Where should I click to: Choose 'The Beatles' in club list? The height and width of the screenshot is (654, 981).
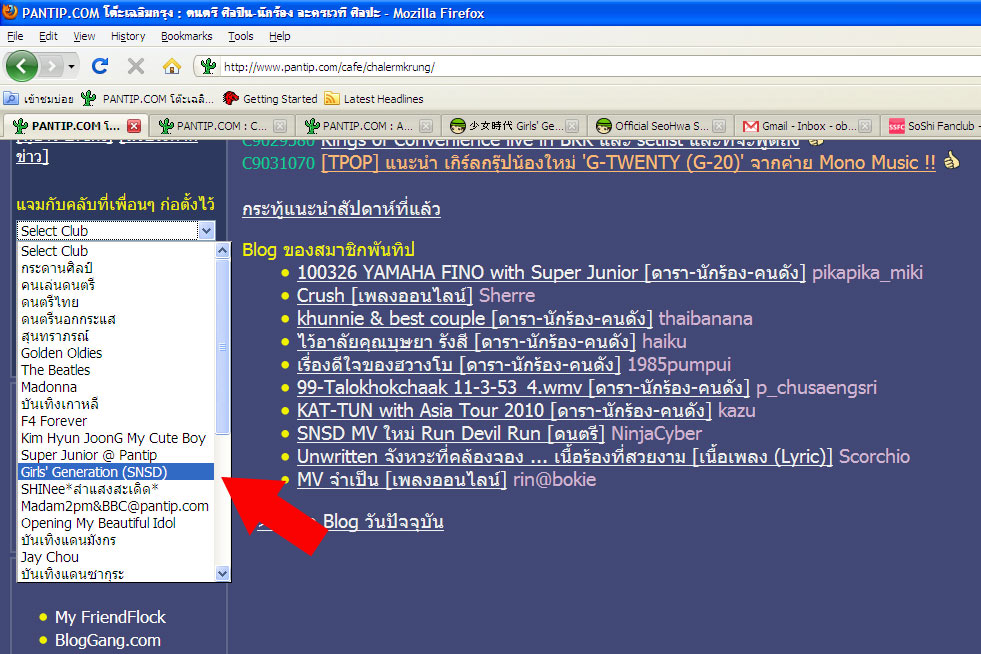point(116,370)
